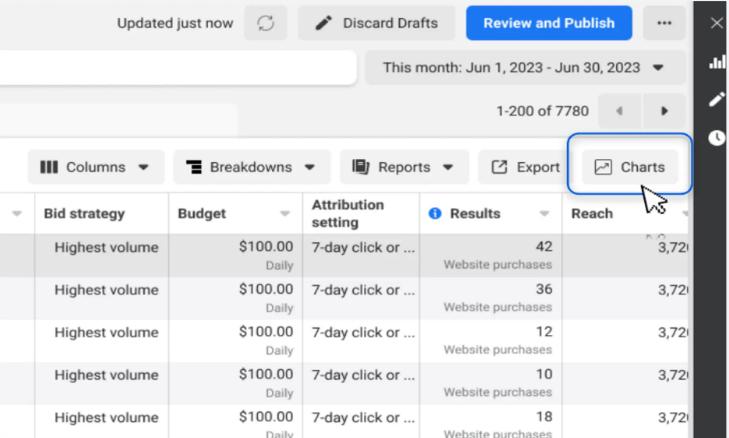Go to previous page of results
Screen dimensions: 729x438
(x=619, y=111)
